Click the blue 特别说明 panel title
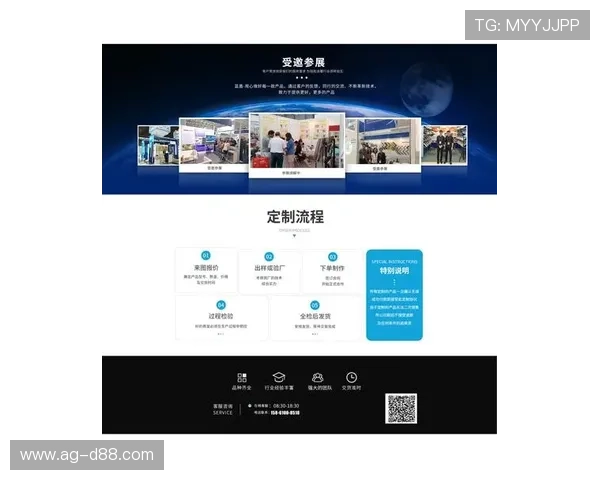 click(x=394, y=270)
